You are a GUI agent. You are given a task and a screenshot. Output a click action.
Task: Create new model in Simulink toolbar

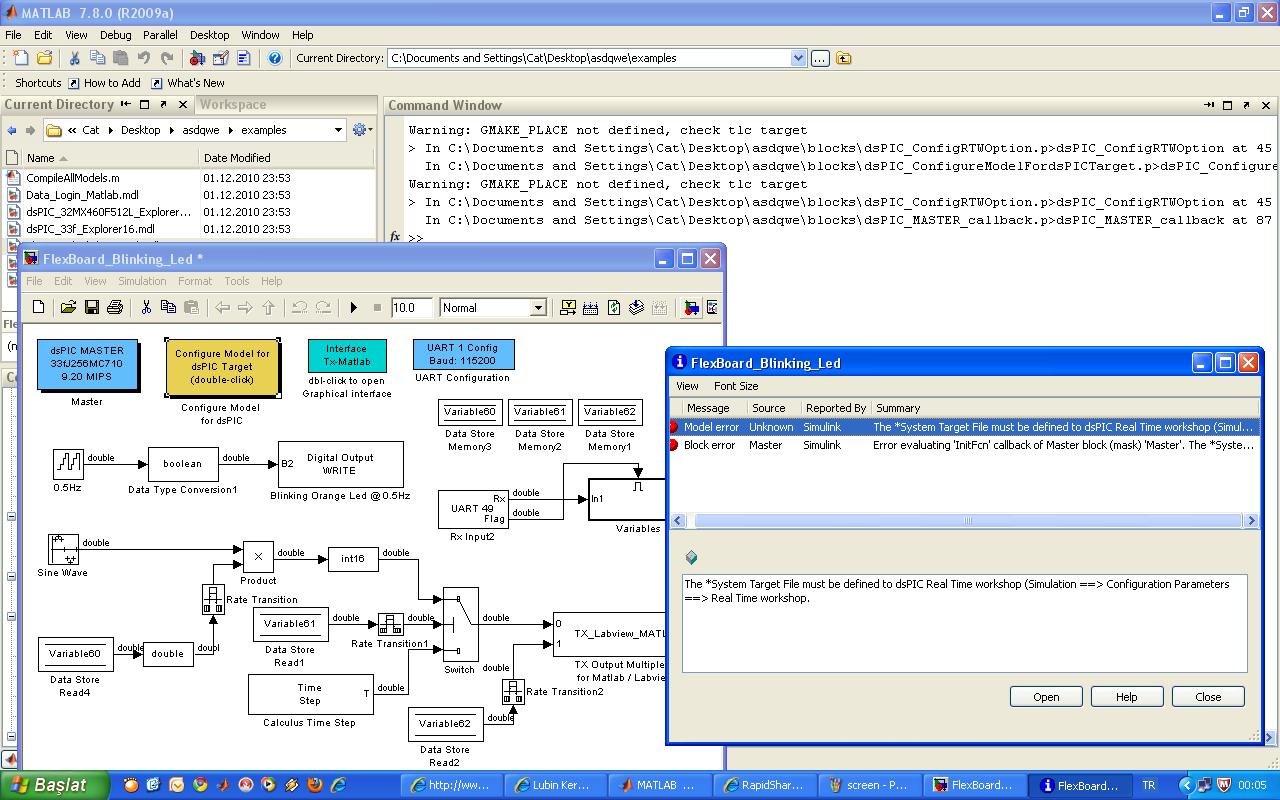pyautogui.click(x=38, y=308)
